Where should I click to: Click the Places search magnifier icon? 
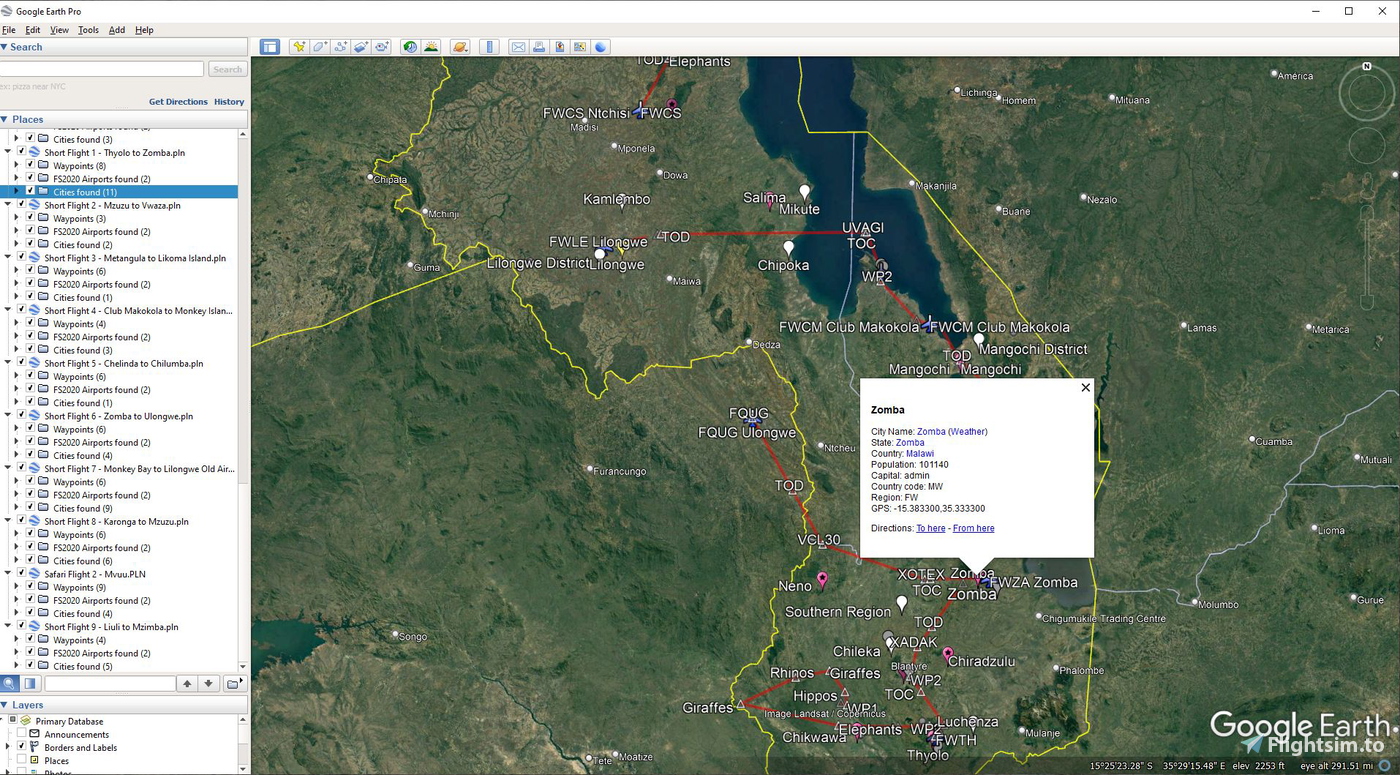click(x=9, y=683)
